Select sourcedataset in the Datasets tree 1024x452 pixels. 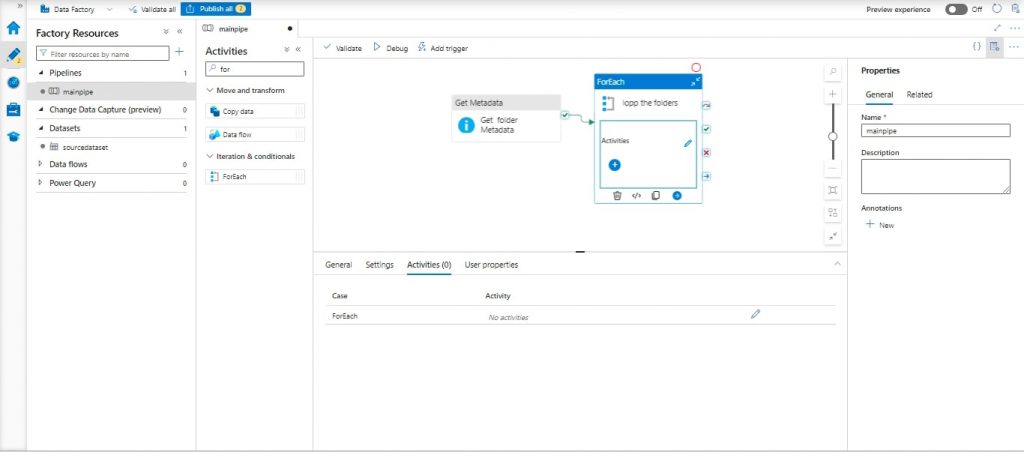coord(84,146)
